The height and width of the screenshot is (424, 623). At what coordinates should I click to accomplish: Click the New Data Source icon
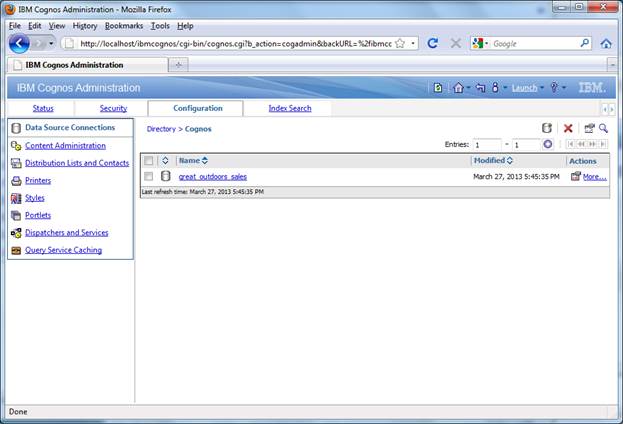547,128
